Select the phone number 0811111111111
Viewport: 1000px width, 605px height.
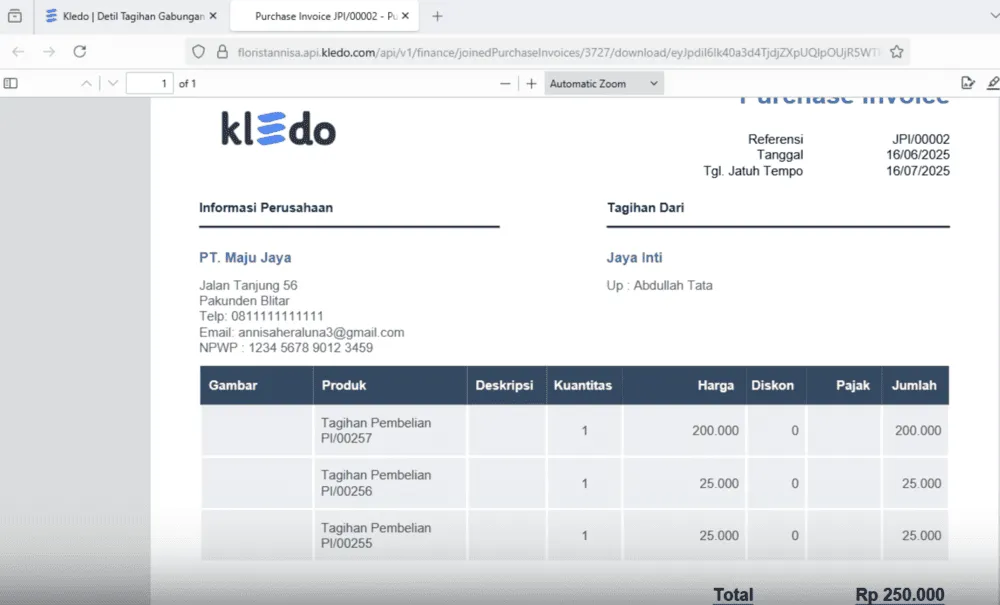[277, 316]
